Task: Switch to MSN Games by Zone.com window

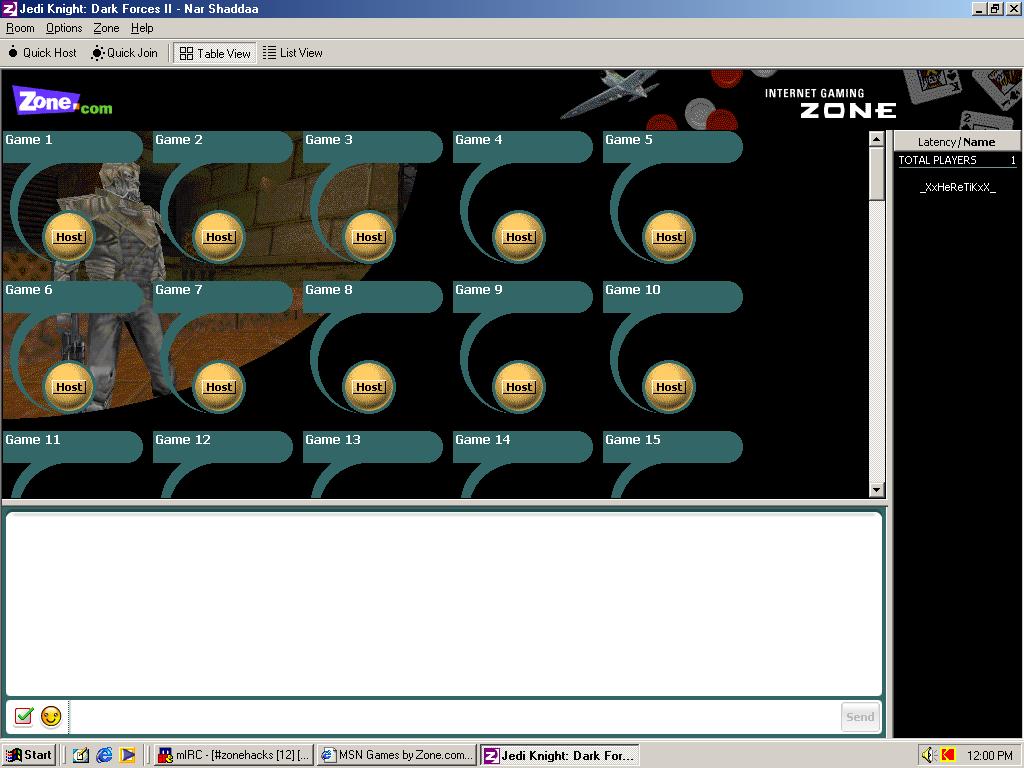Action: 397,755
